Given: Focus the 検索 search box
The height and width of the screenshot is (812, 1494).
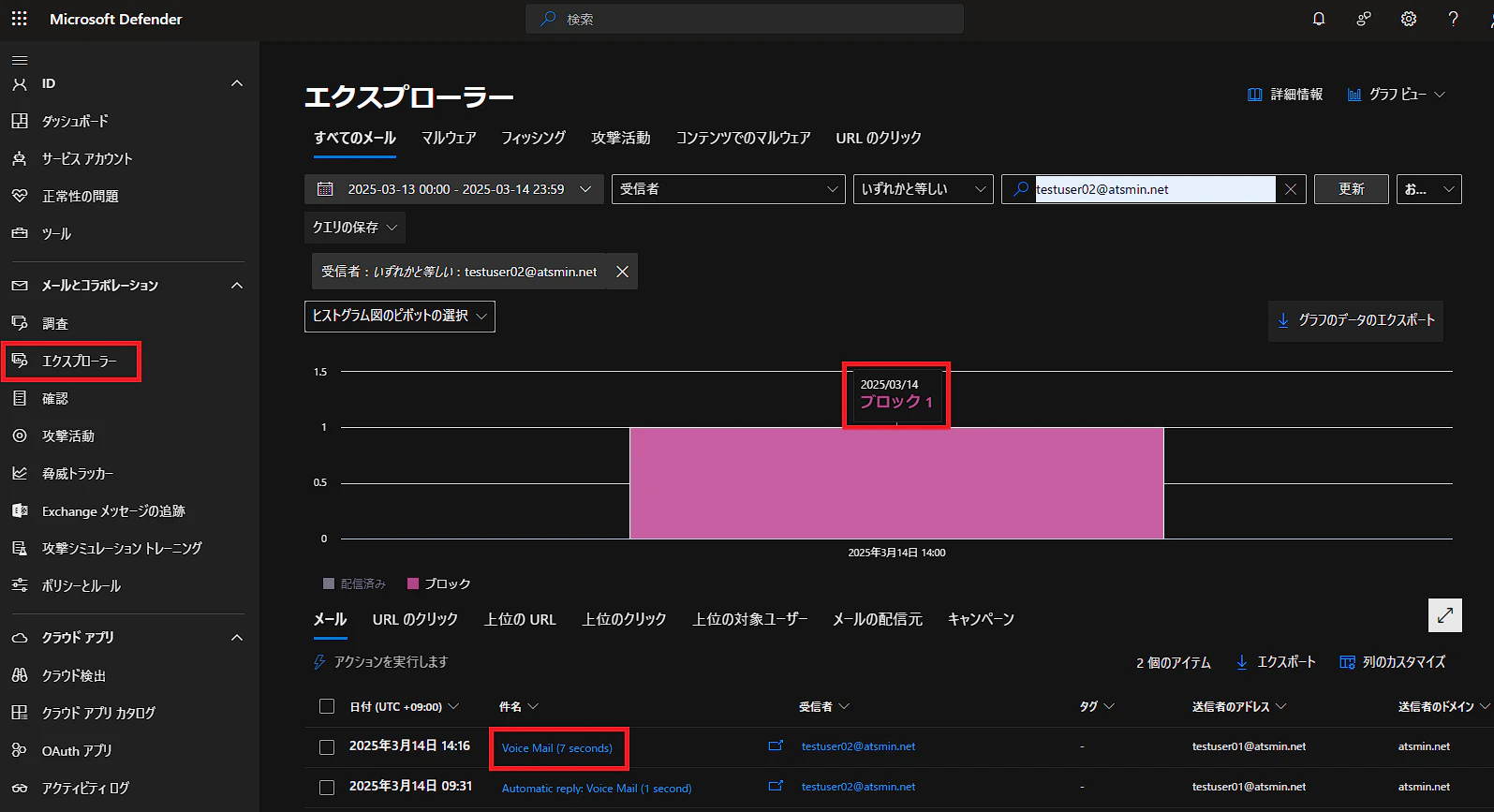Looking at the screenshot, I should pyautogui.click(x=745, y=19).
